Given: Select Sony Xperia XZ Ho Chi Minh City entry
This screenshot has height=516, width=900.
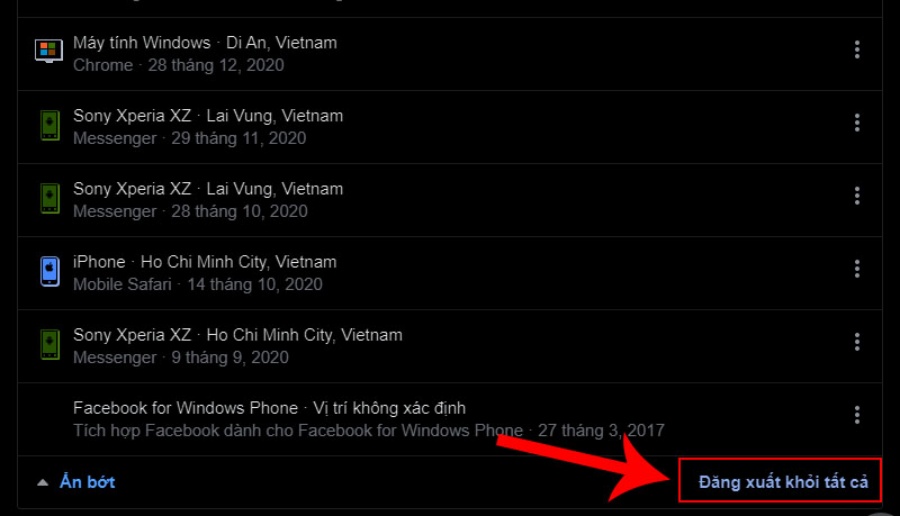Looking at the screenshot, I should (449, 346).
